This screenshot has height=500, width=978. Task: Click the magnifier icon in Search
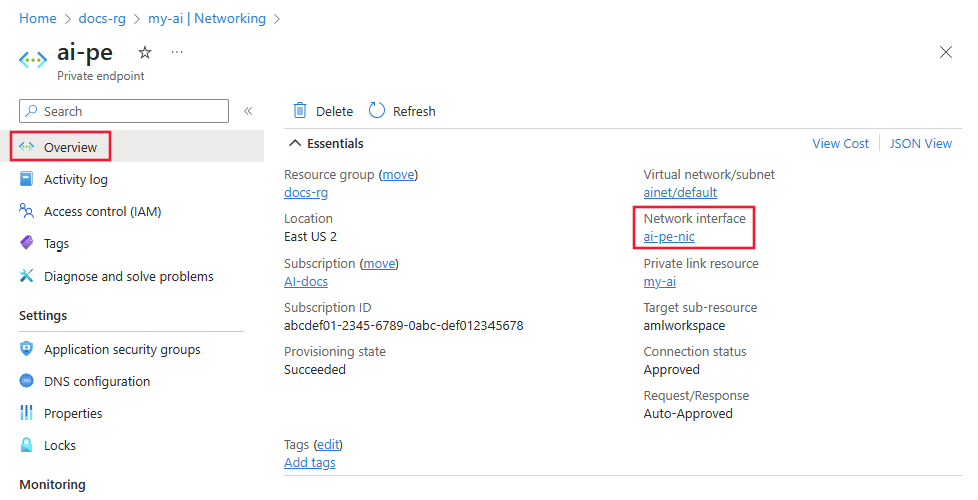coord(31,111)
